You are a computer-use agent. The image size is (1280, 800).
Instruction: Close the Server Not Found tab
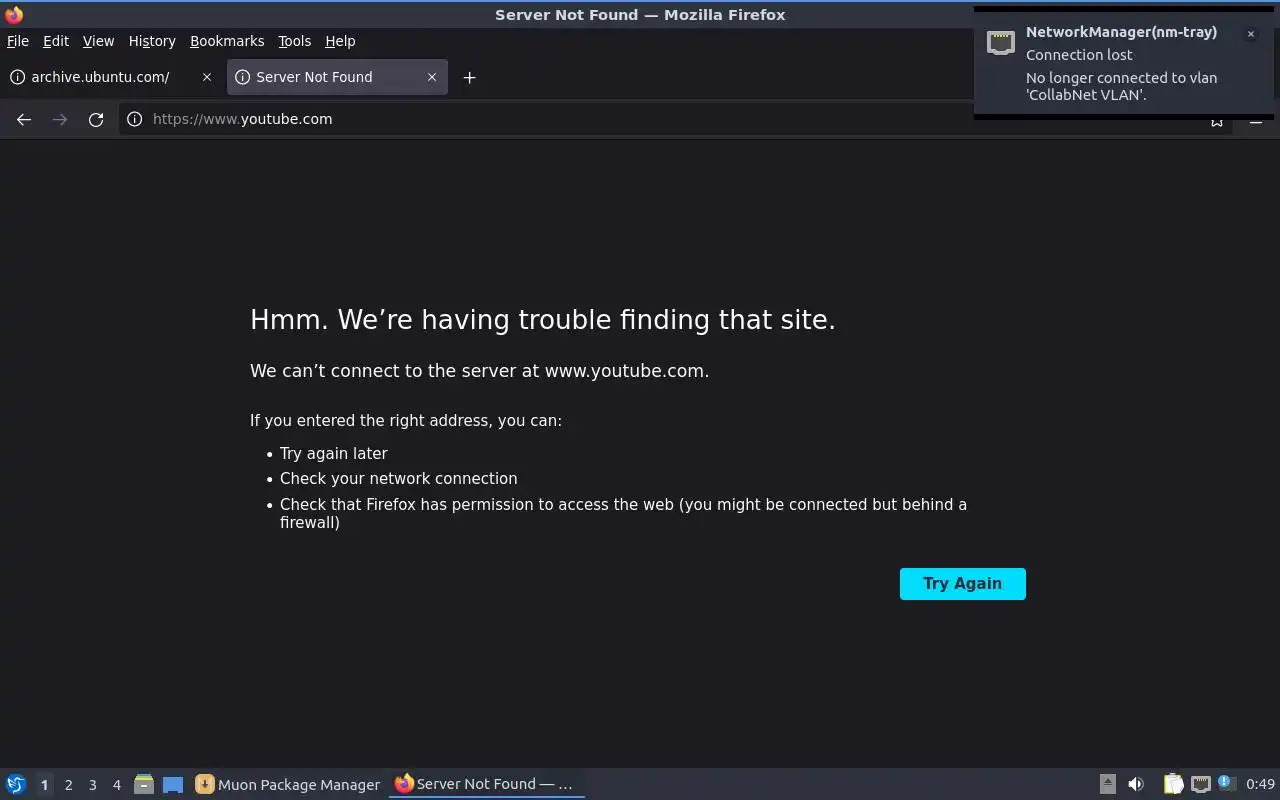[432, 77]
